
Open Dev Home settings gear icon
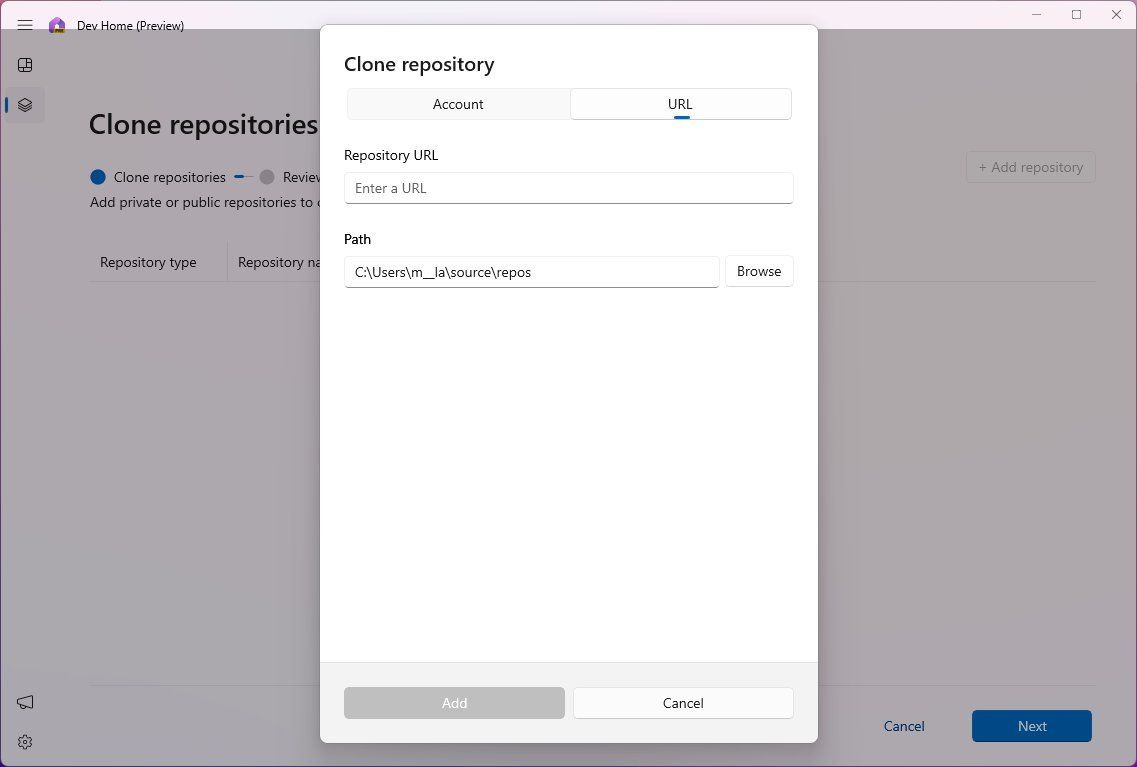pos(24,742)
